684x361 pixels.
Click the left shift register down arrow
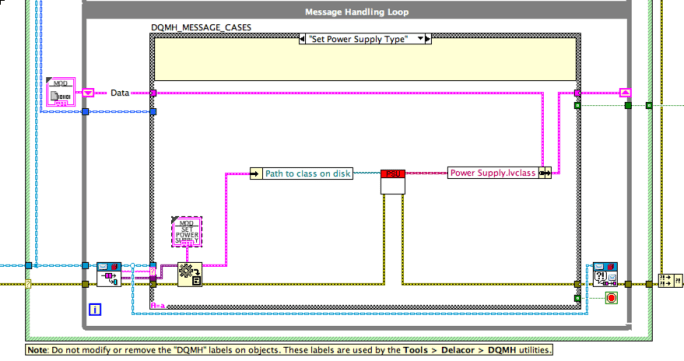coord(88,93)
